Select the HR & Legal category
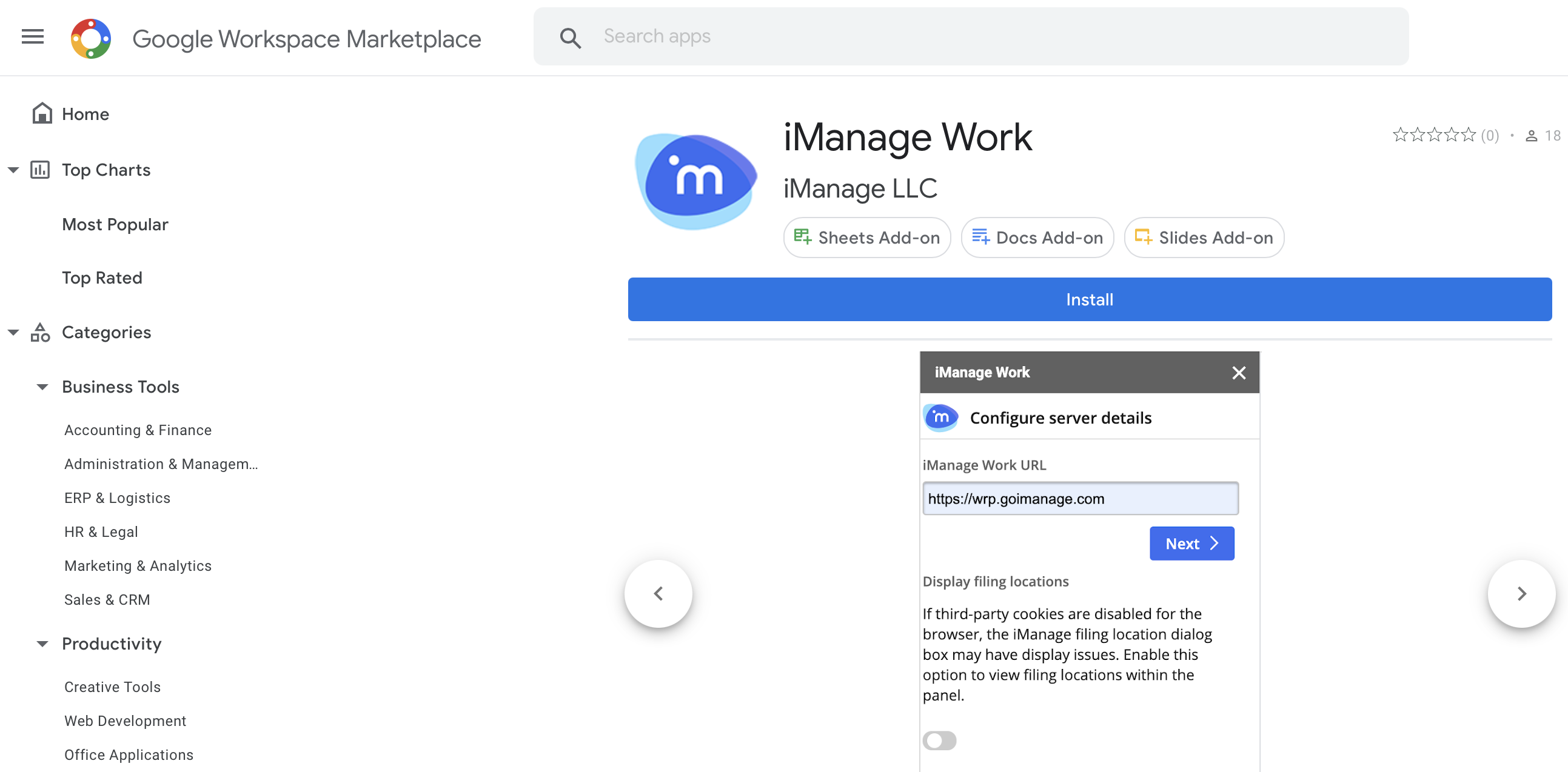Viewport: 1568px width, 772px height. 101,531
